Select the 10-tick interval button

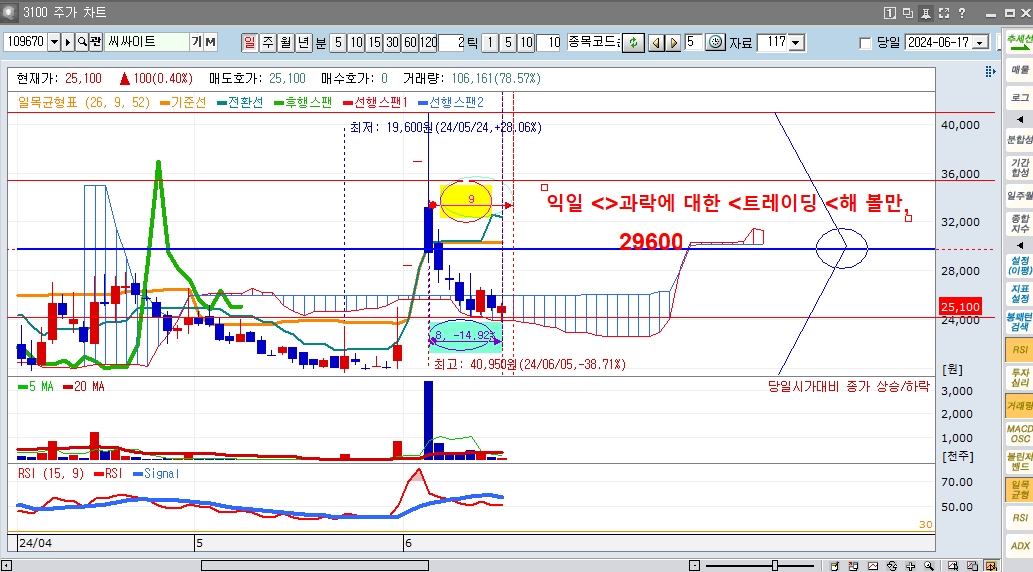(x=526, y=43)
